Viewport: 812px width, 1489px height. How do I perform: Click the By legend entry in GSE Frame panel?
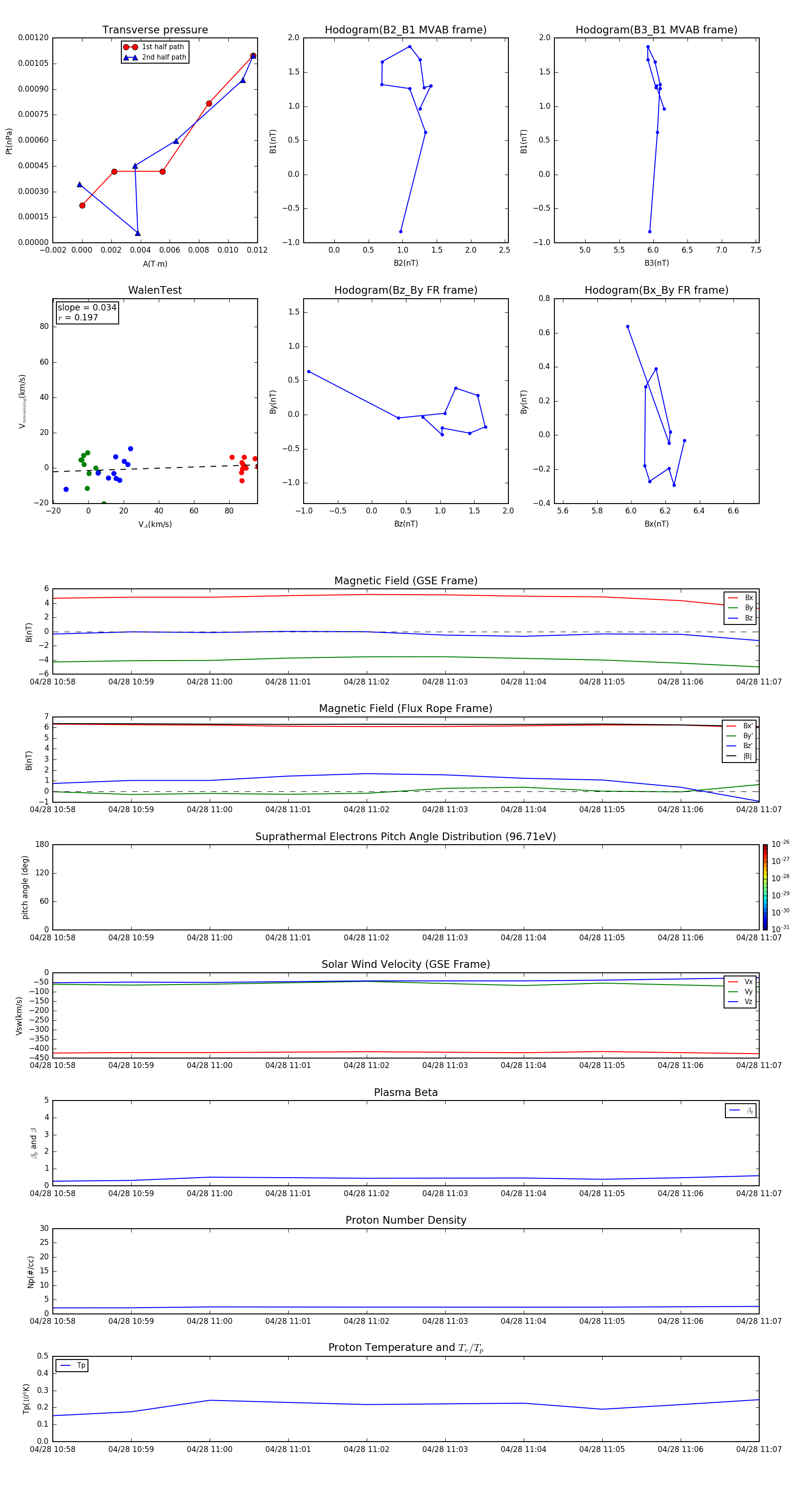tap(740, 607)
